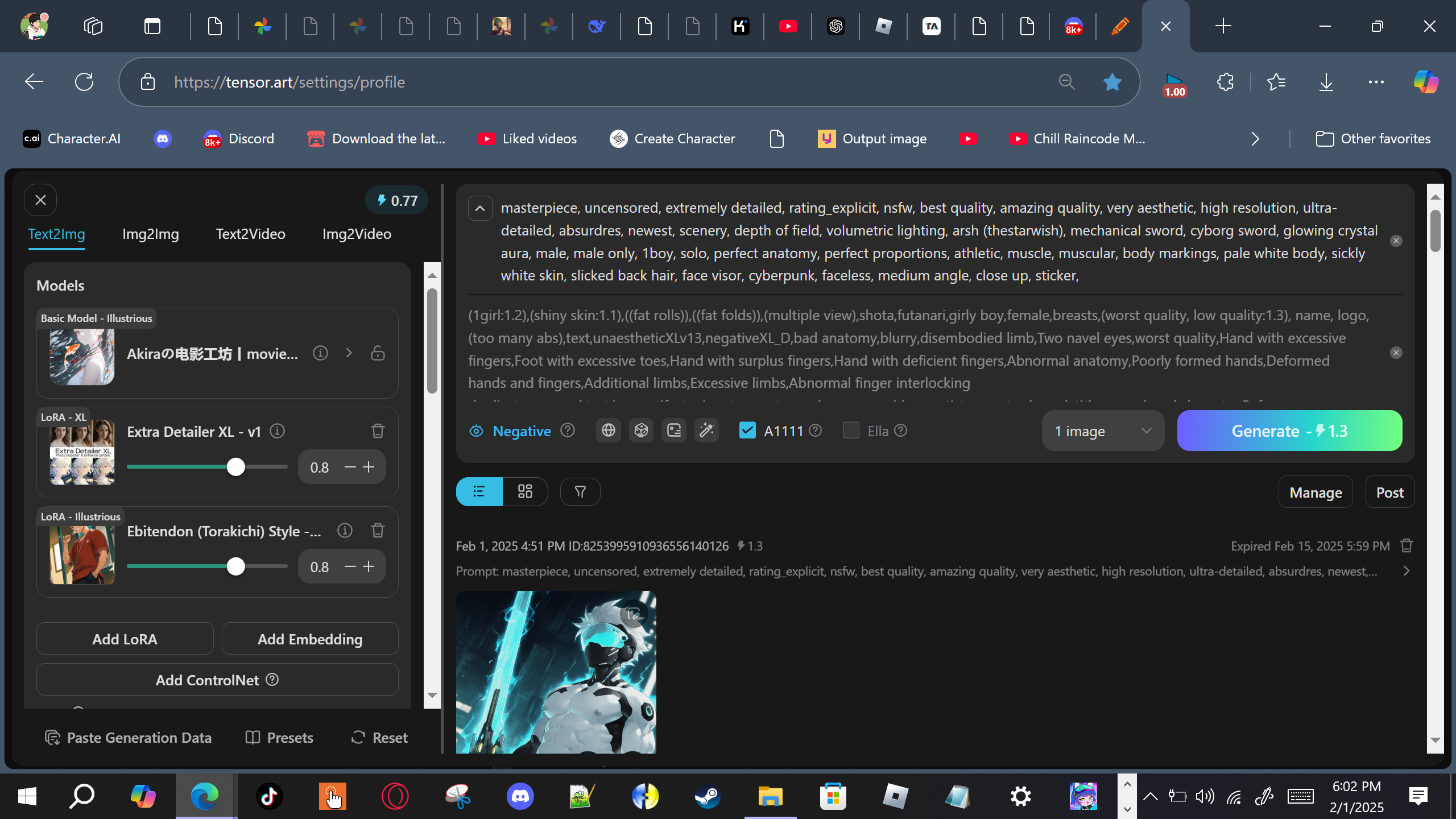The height and width of the screenshot is (819, 1456).
Task: Expand the generation prompt details arrow
Action: [x=1407, y=571]
